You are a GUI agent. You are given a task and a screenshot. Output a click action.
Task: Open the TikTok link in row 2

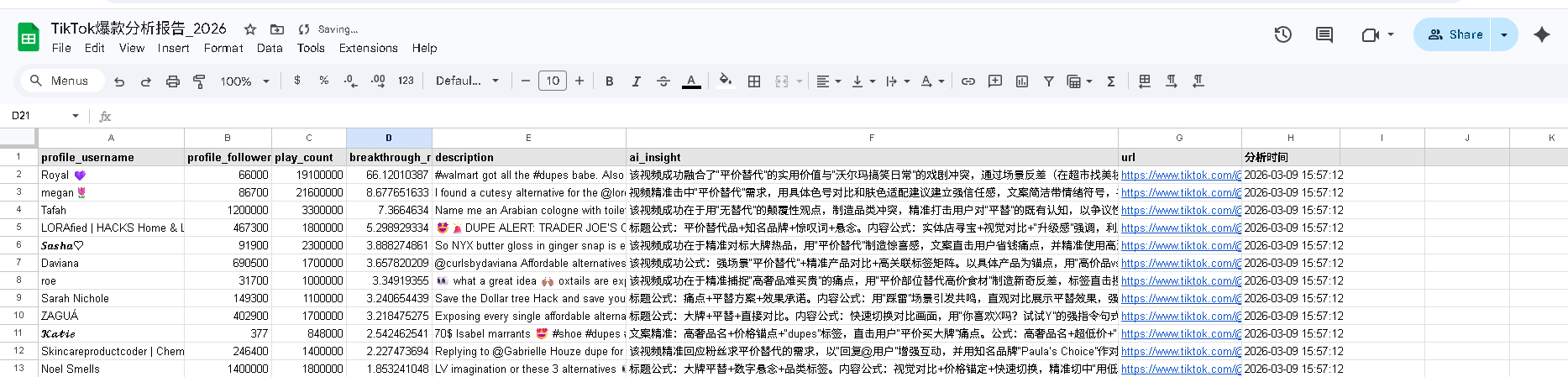(x=1181, y=175)
